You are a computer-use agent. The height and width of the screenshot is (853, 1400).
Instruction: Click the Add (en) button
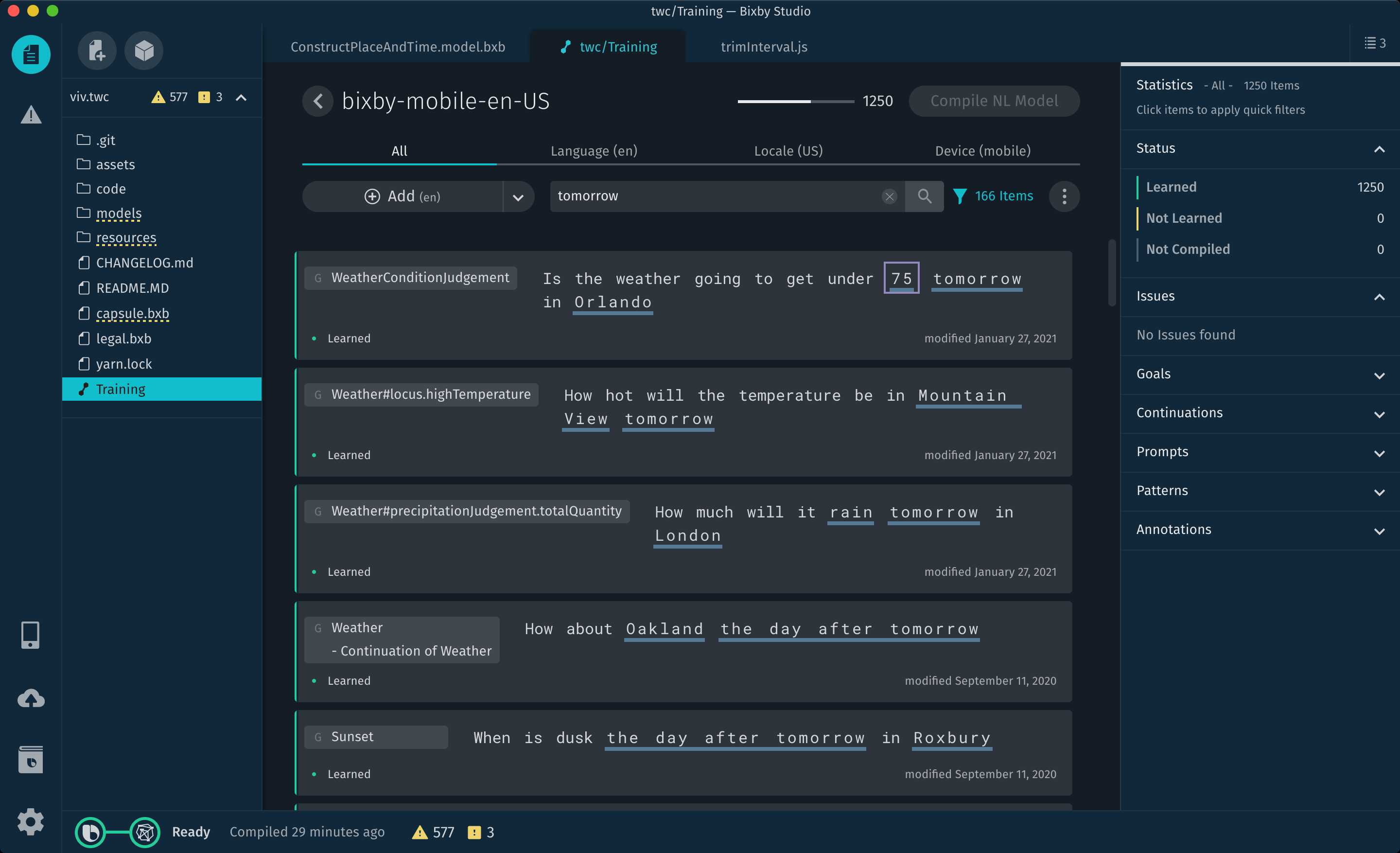point(402,196)
